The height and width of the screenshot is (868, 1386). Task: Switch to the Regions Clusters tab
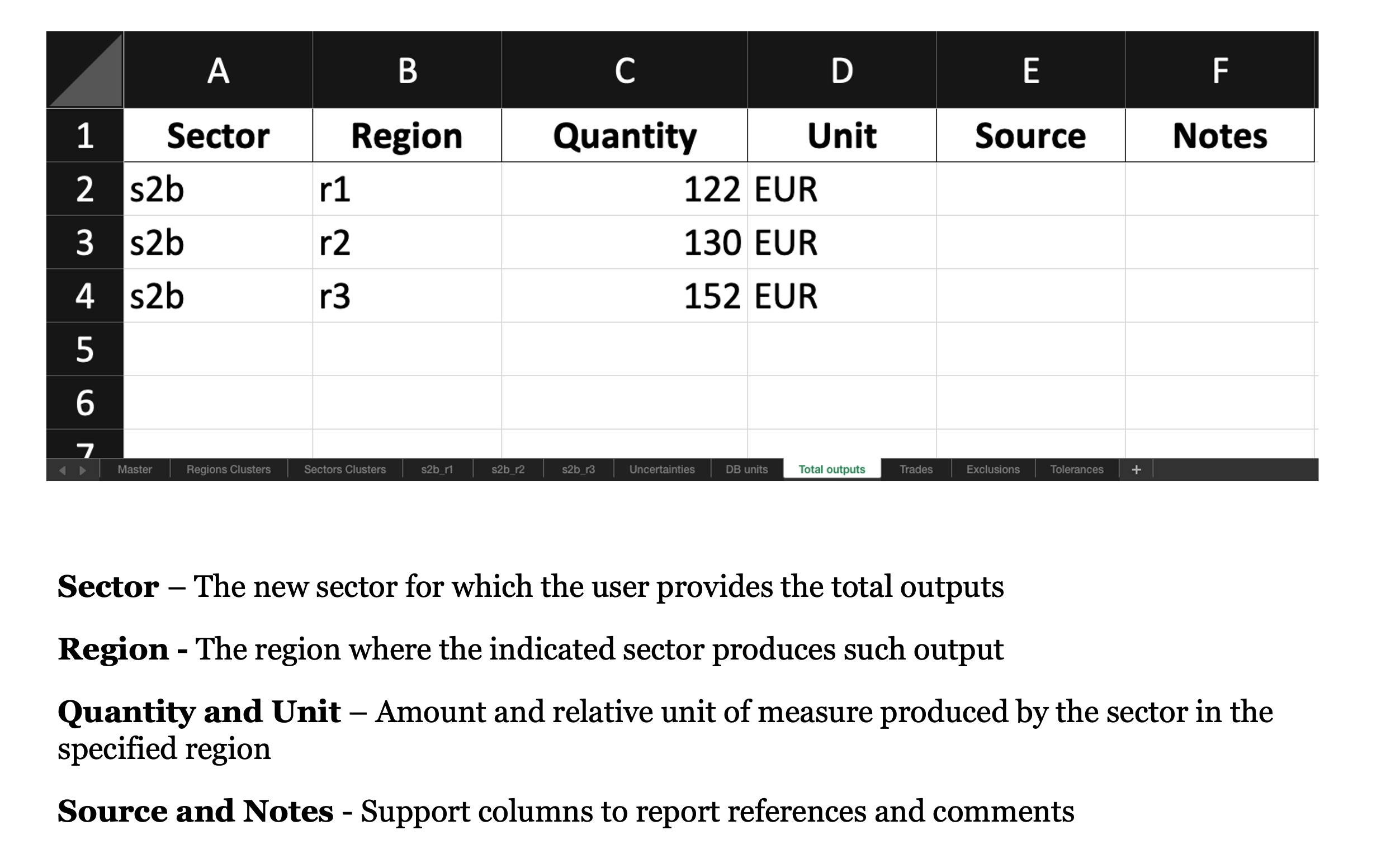click(x=229, y=469)
